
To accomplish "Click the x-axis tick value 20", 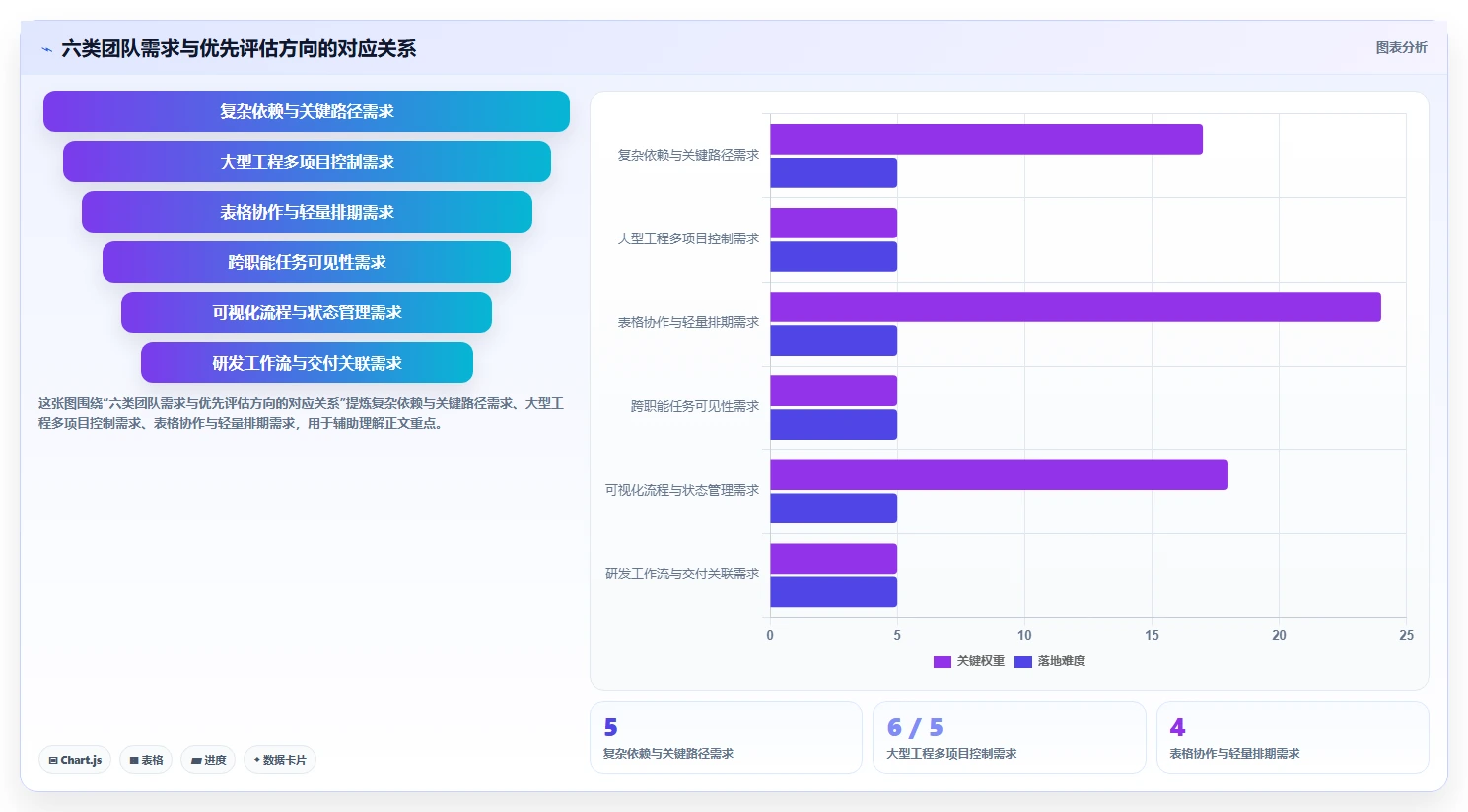I will pyautogui.click(x=1279, y=635).
